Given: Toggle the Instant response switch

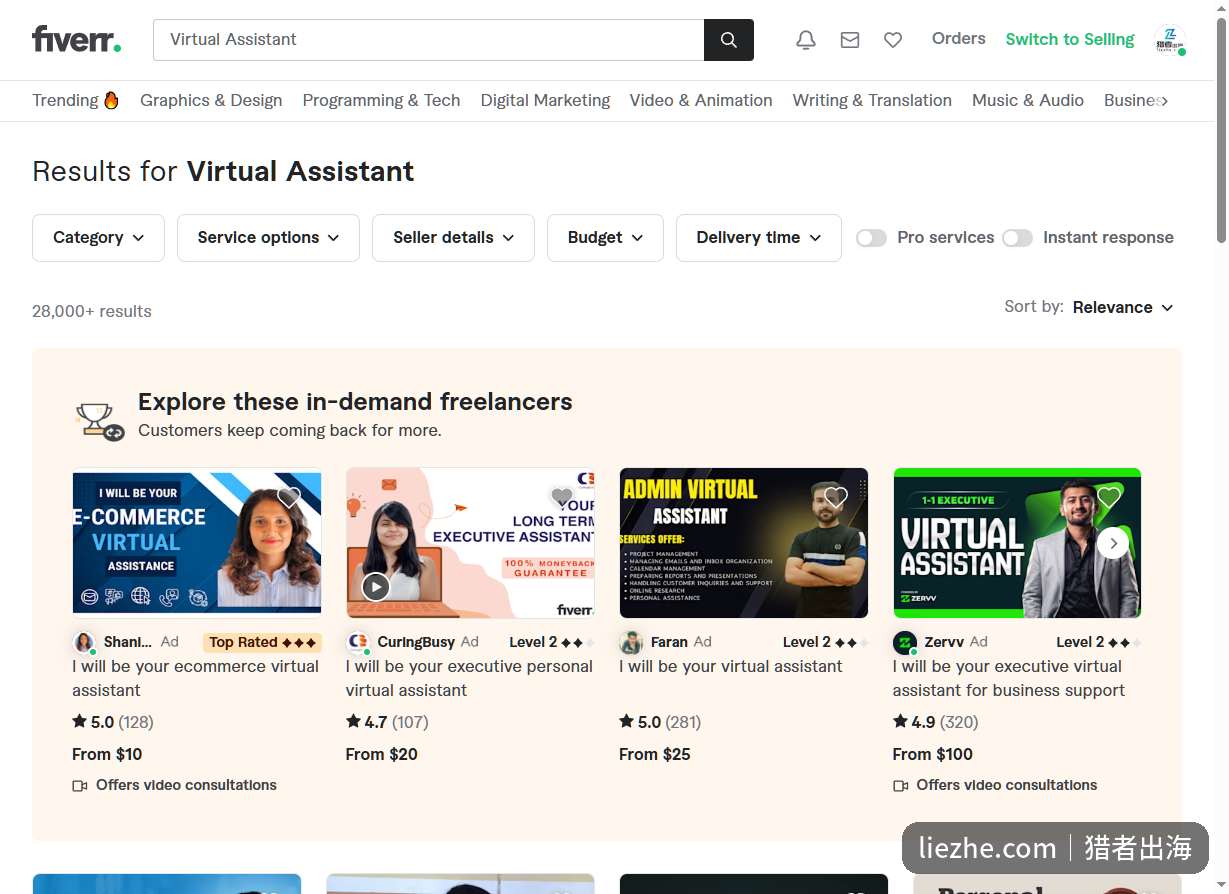Looking at the screenshot, I should [x=1017, y=238].
